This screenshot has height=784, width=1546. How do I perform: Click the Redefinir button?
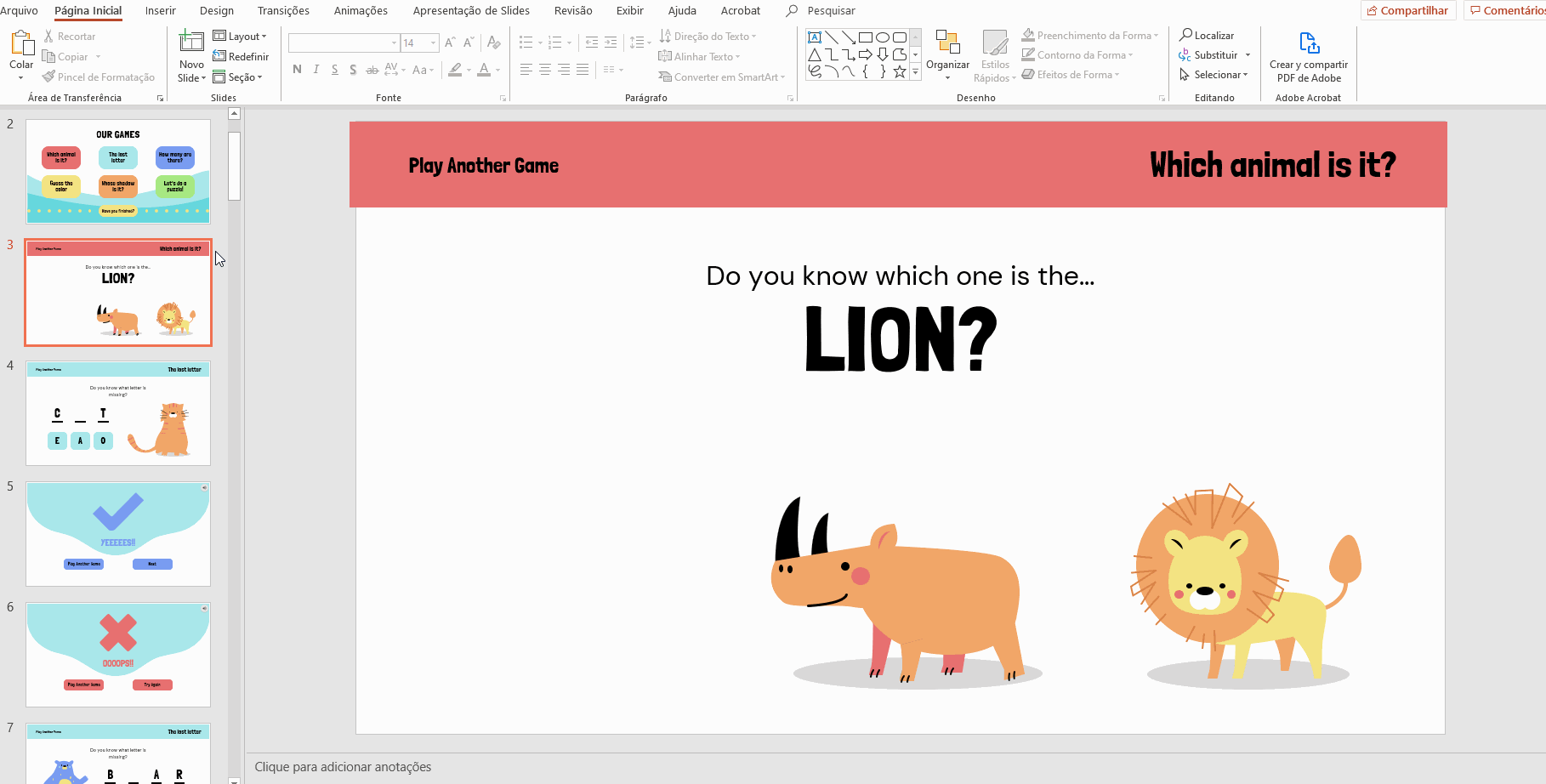click(241, 56)
